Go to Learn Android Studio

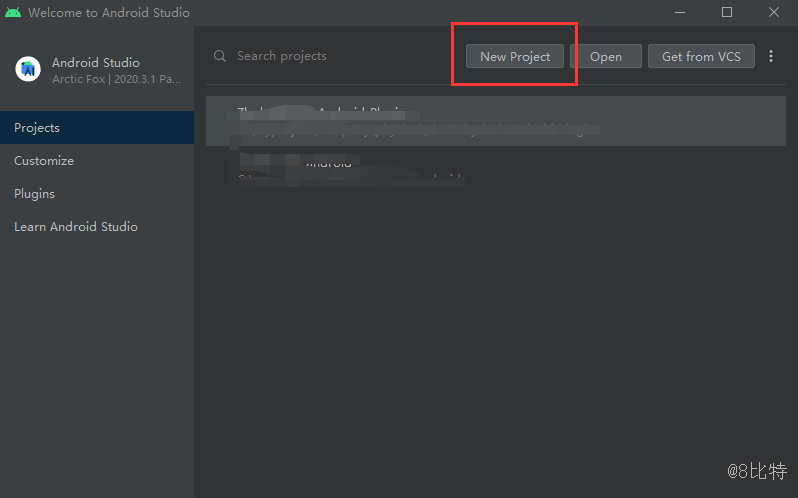coord(76,227)
